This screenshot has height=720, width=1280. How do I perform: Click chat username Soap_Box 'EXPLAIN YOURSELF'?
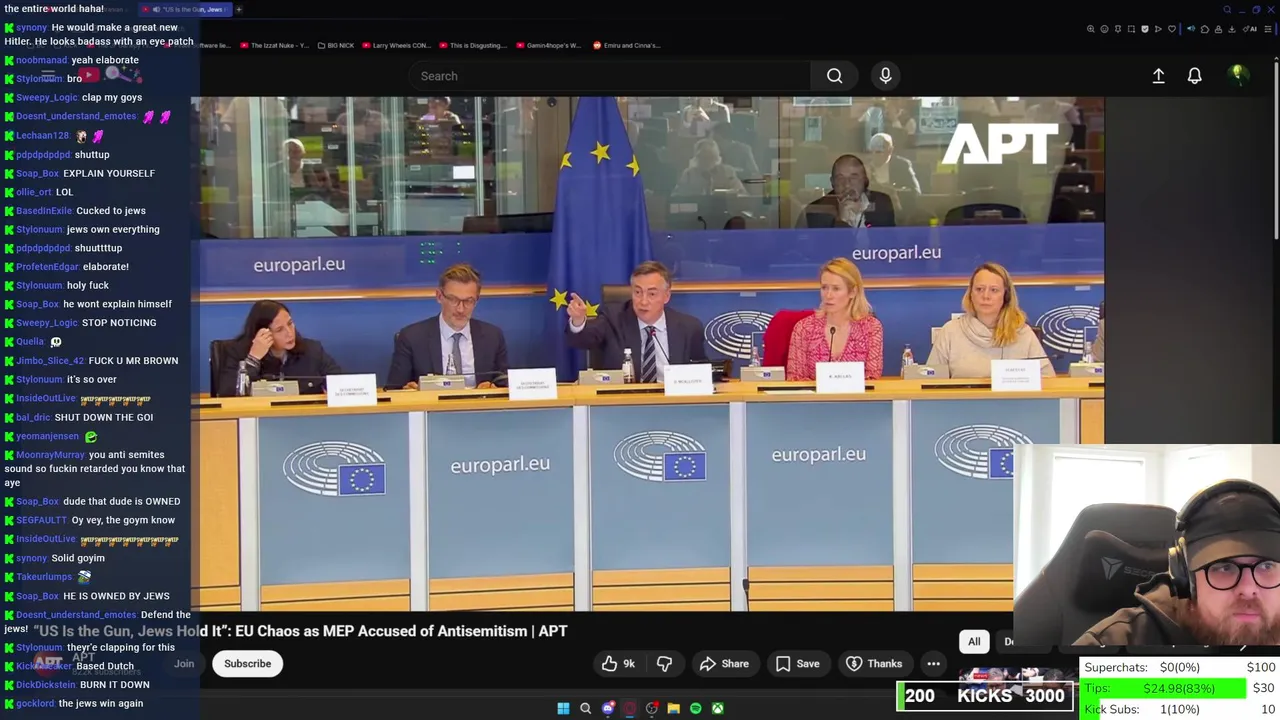click(x=37, y=173)
